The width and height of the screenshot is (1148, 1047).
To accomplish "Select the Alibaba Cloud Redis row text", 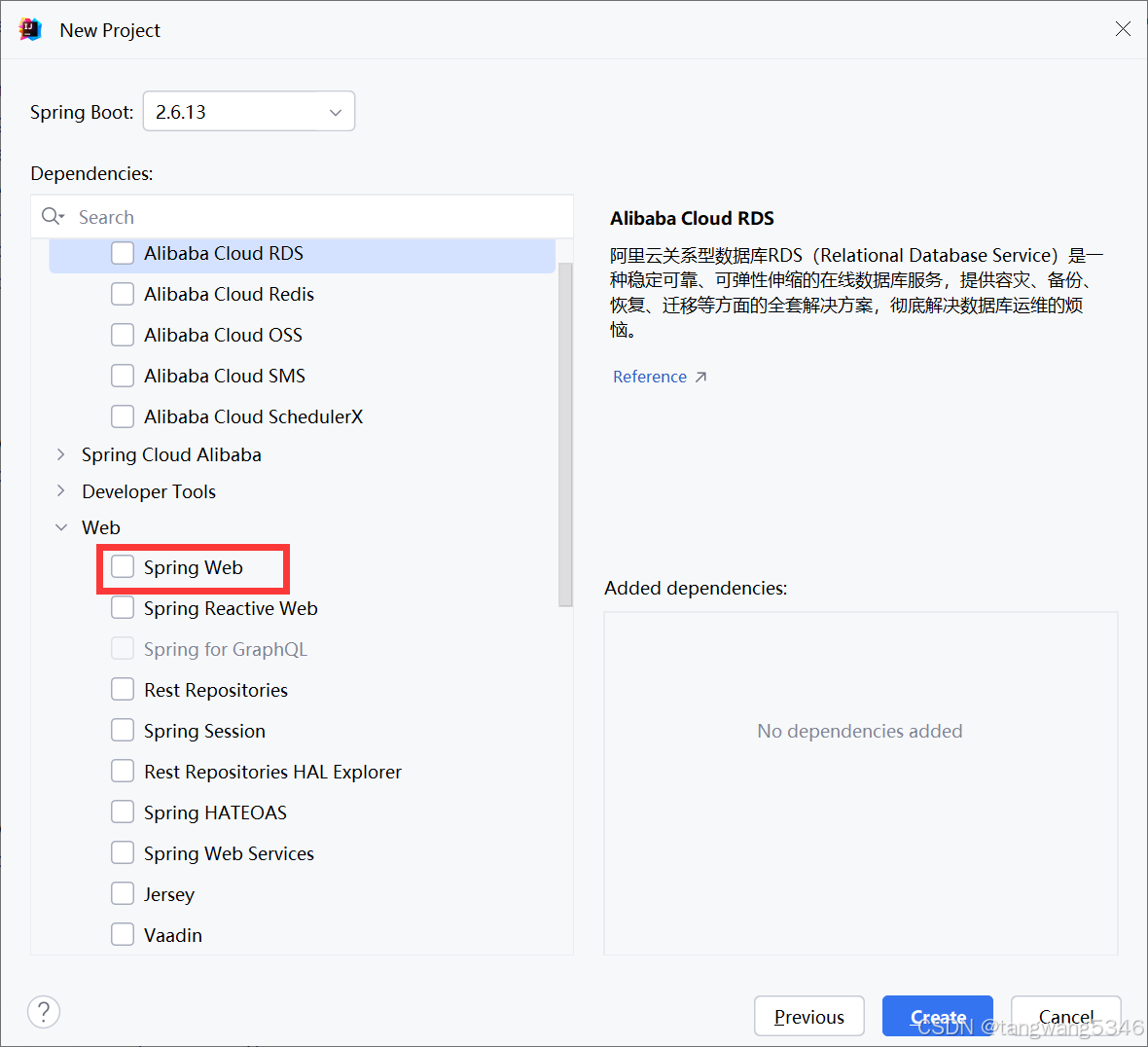I will (230, 294).
